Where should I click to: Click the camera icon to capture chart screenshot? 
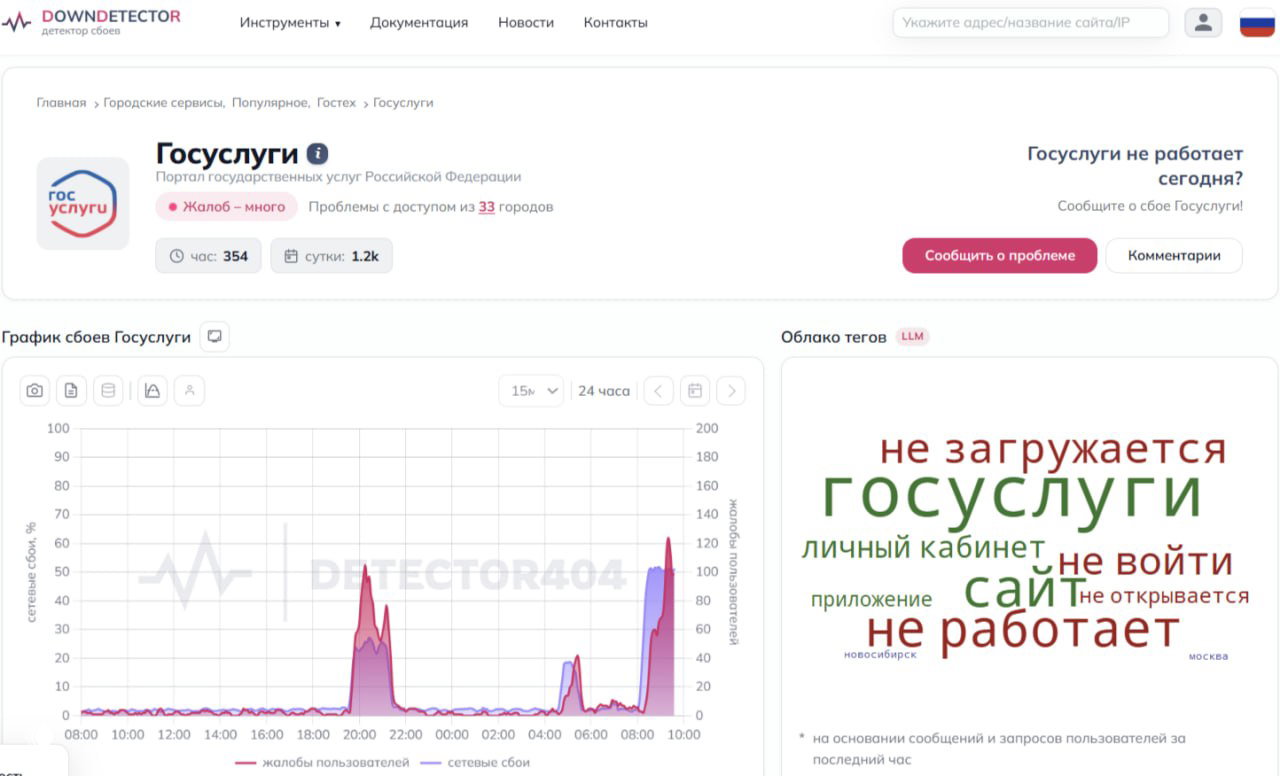pos(33,390)
